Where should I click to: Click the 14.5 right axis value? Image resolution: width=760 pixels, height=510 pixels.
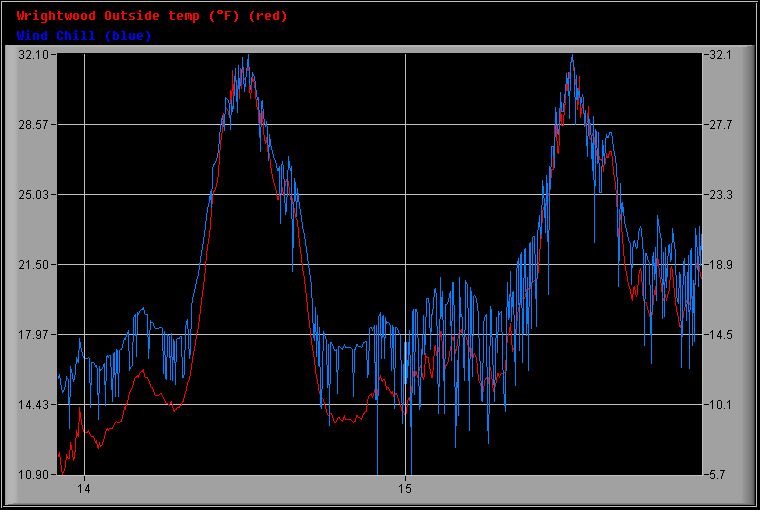pyautogui.click(x=722, y=335)
